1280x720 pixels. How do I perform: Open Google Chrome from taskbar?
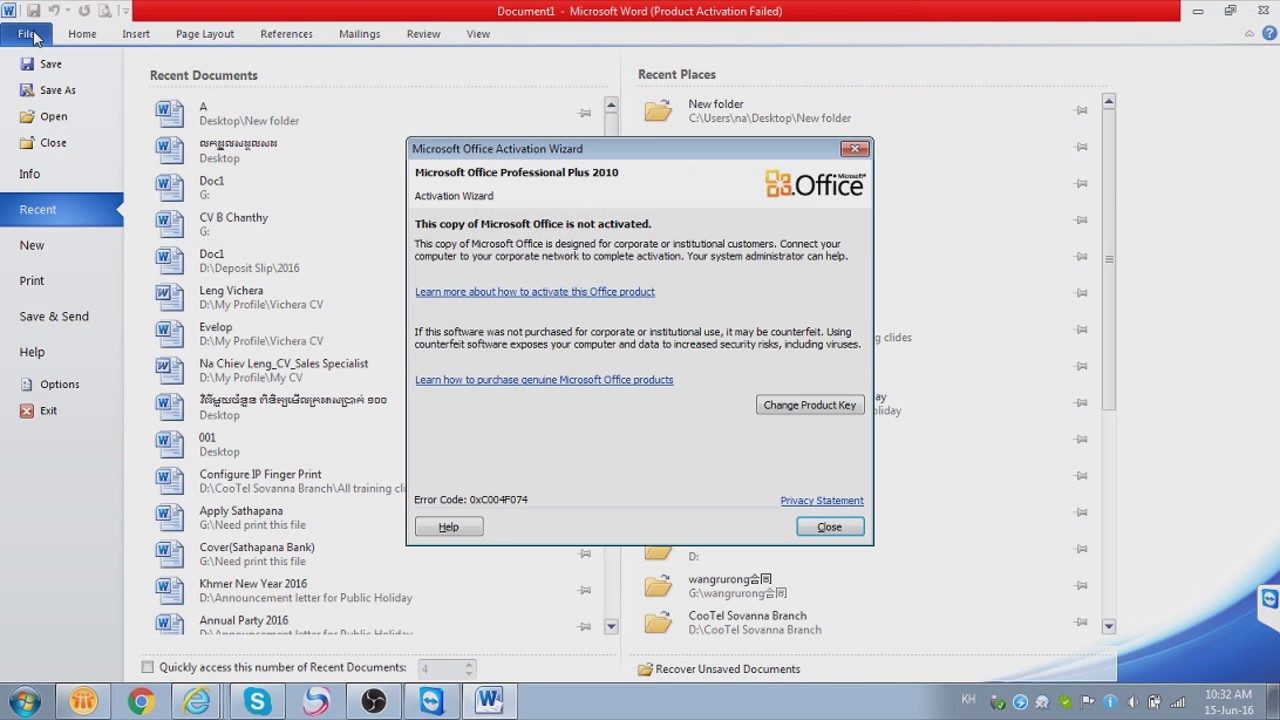point(141,702)
